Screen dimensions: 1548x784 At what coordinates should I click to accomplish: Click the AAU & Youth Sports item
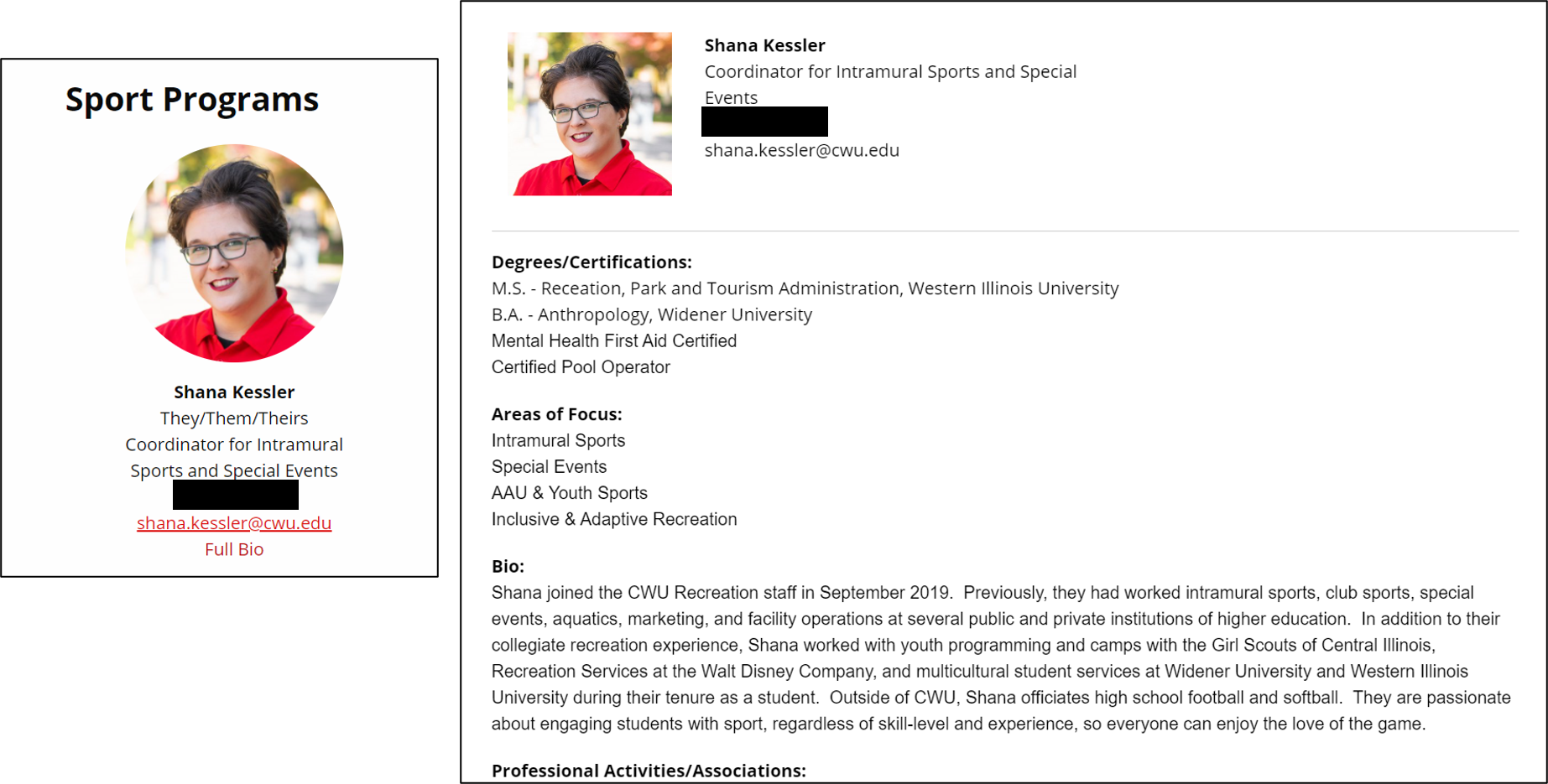click(x=569, y=493)
